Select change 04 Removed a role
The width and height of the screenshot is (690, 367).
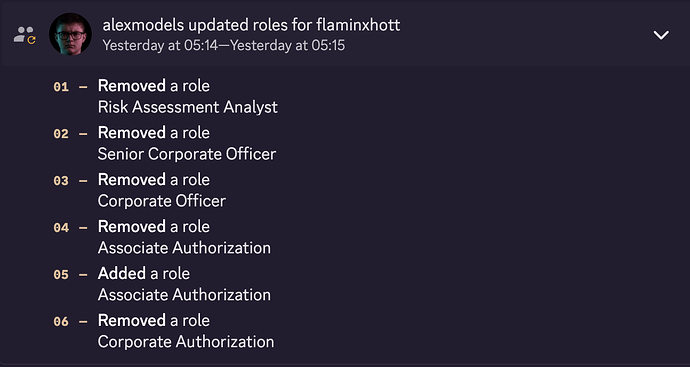click(154, 227)
